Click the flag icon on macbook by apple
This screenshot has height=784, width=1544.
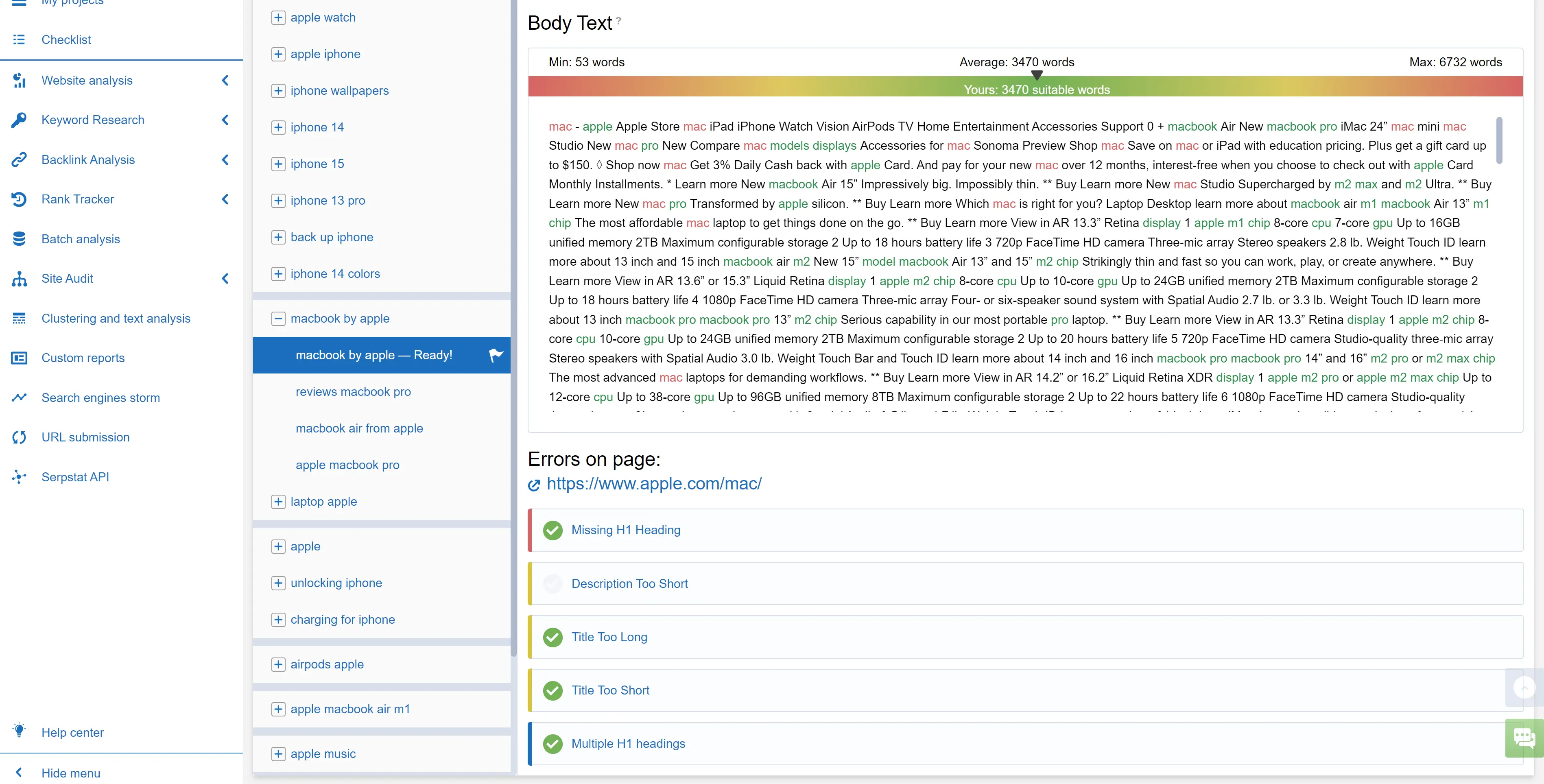tap(496, 355)
